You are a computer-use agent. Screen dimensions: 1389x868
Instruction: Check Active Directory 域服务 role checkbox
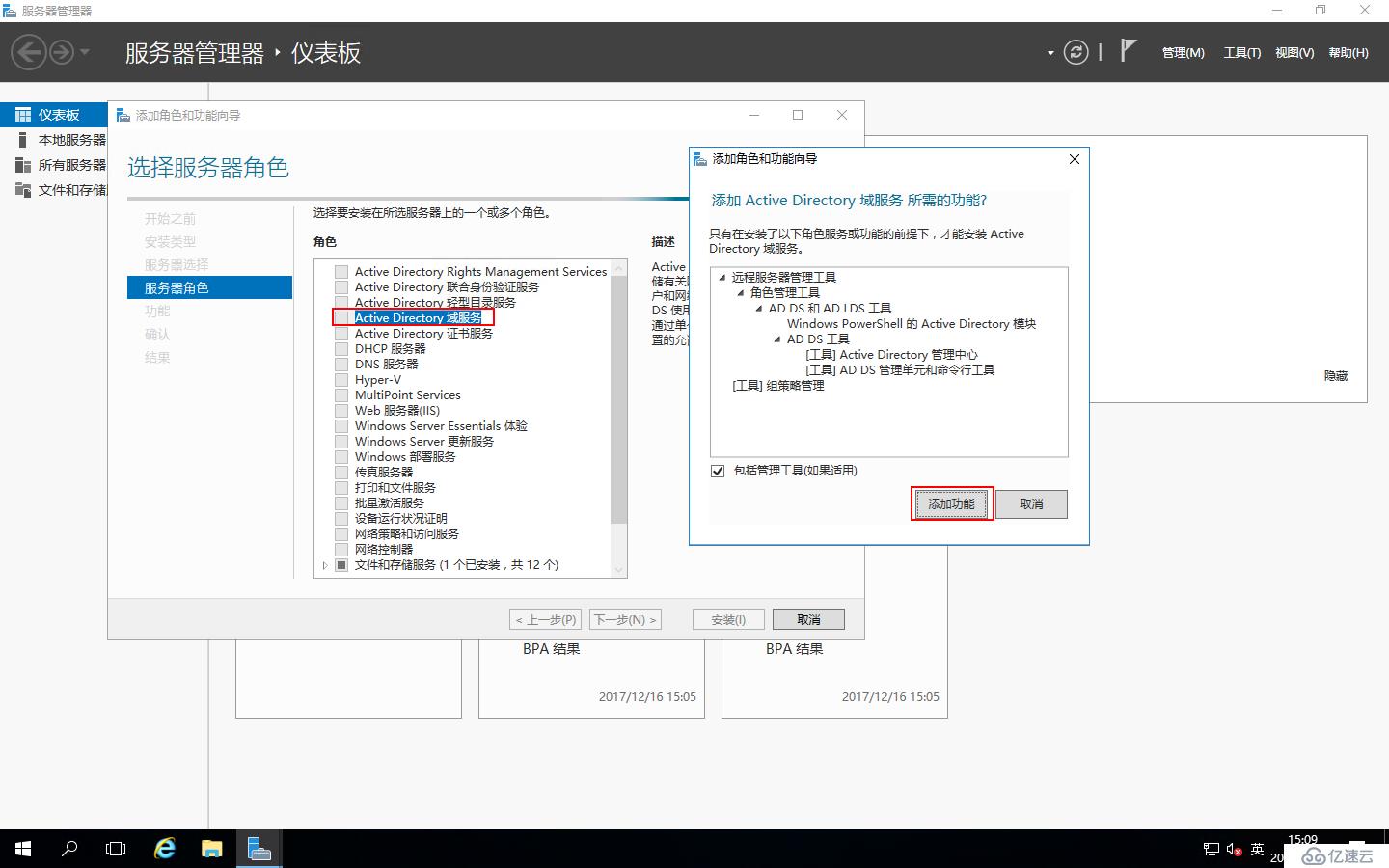pyautogui.click(x=341, y=317)
